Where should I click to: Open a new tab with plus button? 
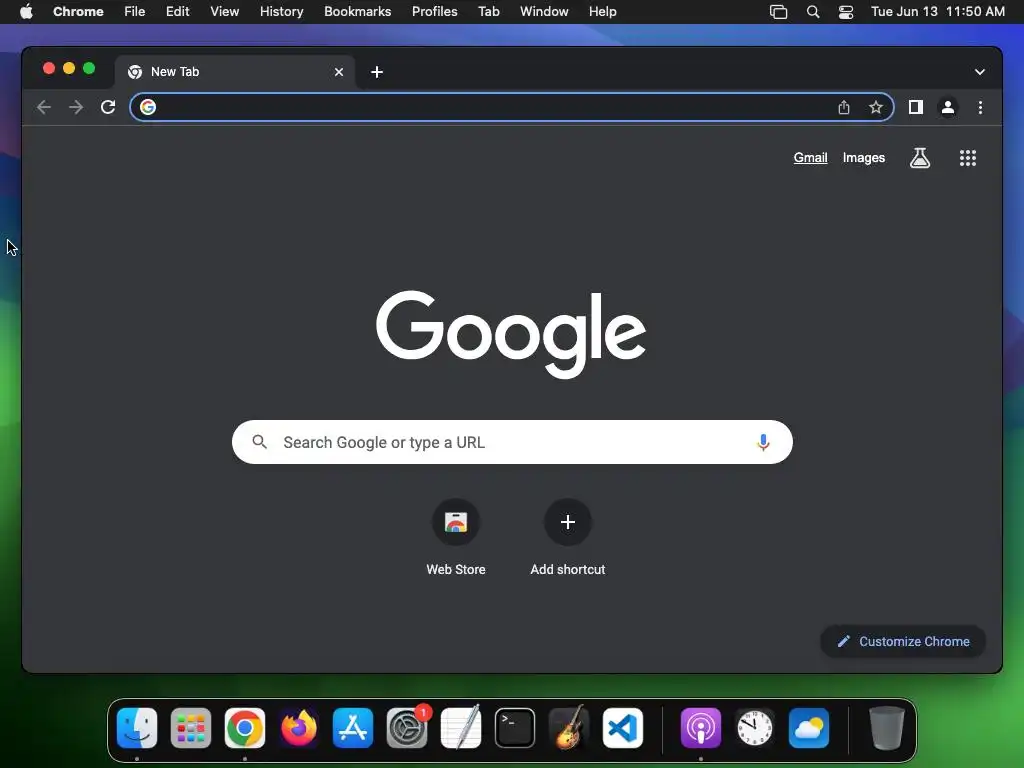[x=377, y=72]
